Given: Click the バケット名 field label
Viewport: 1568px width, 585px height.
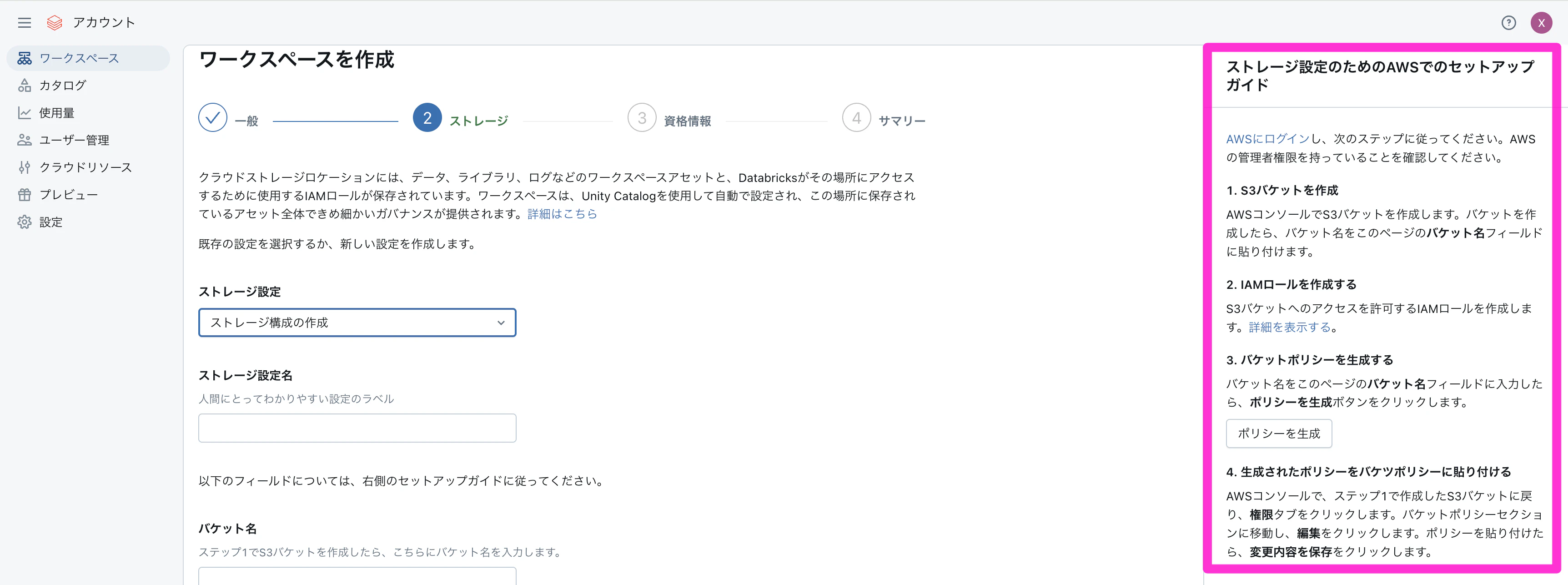Looking at the screenshot, I should point(228,529).
